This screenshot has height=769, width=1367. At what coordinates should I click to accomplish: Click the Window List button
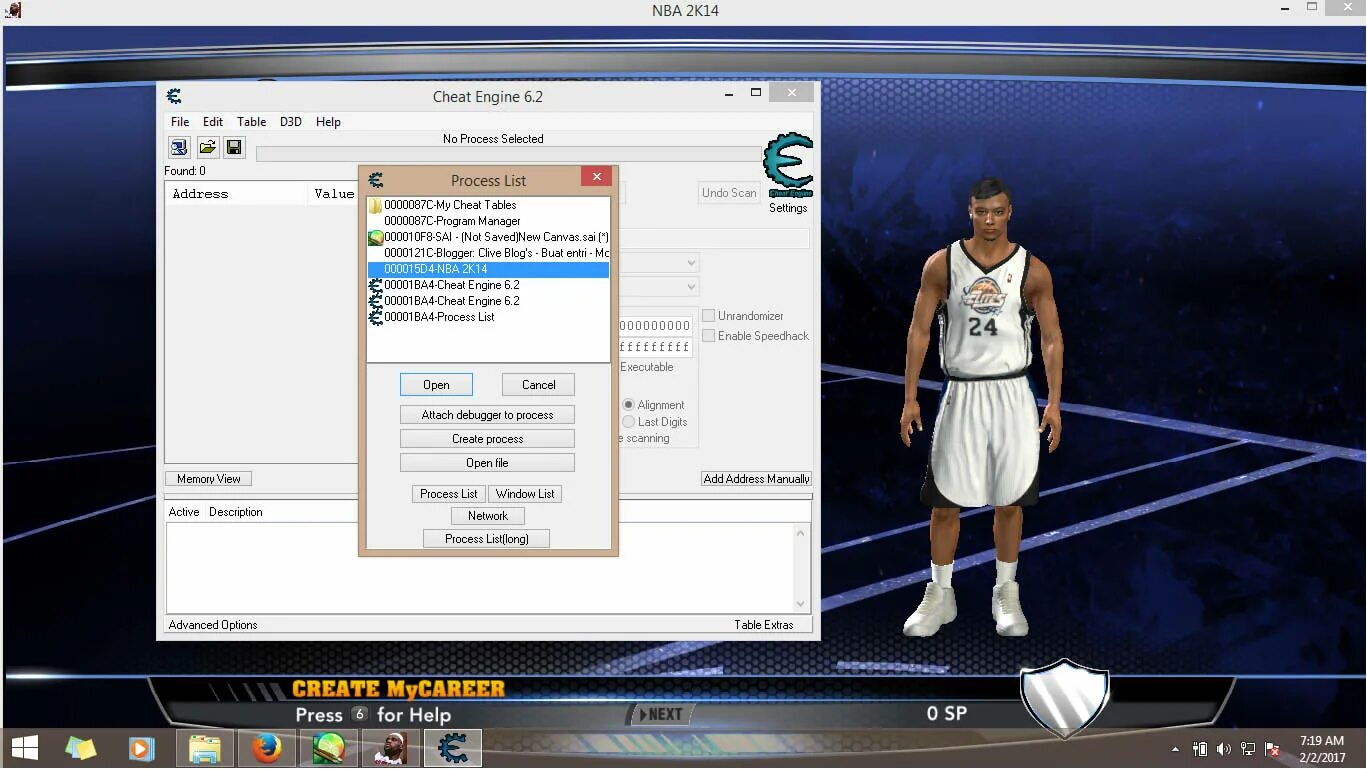(x=525, y=494)
